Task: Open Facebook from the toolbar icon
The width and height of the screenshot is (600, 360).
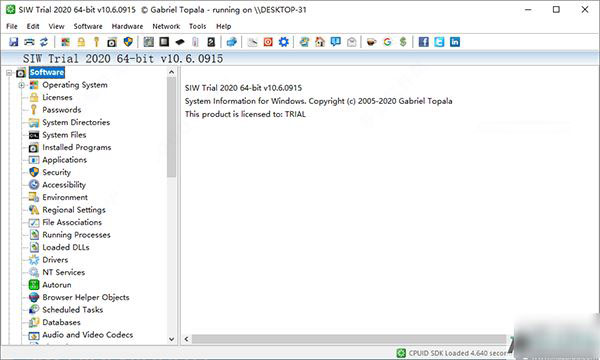Action: tap(423, 42)
